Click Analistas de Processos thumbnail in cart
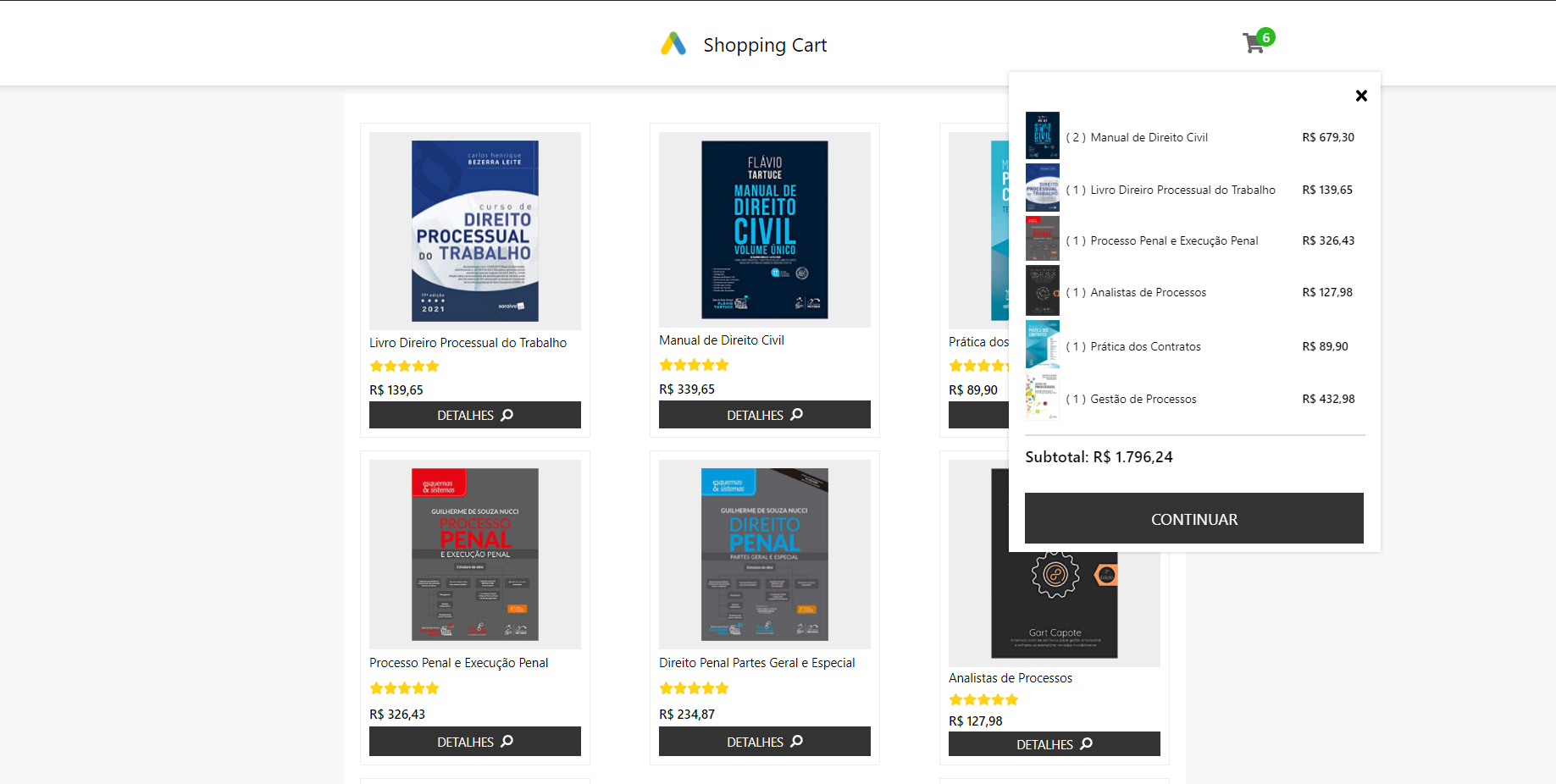This screenshot has width=1556, height=784. click(x=1043, y=290)
